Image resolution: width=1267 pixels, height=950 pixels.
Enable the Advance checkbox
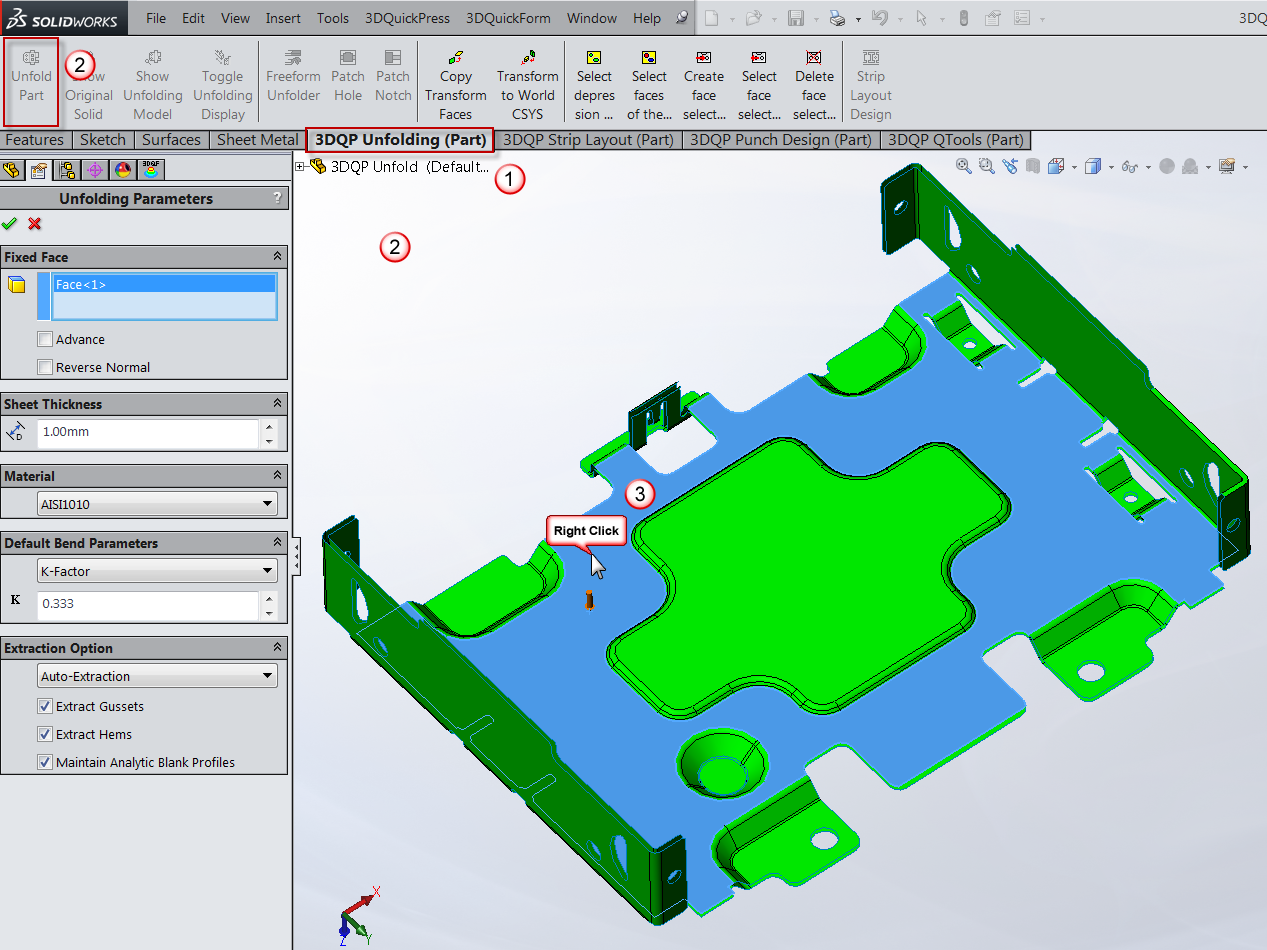pos(45,339)
